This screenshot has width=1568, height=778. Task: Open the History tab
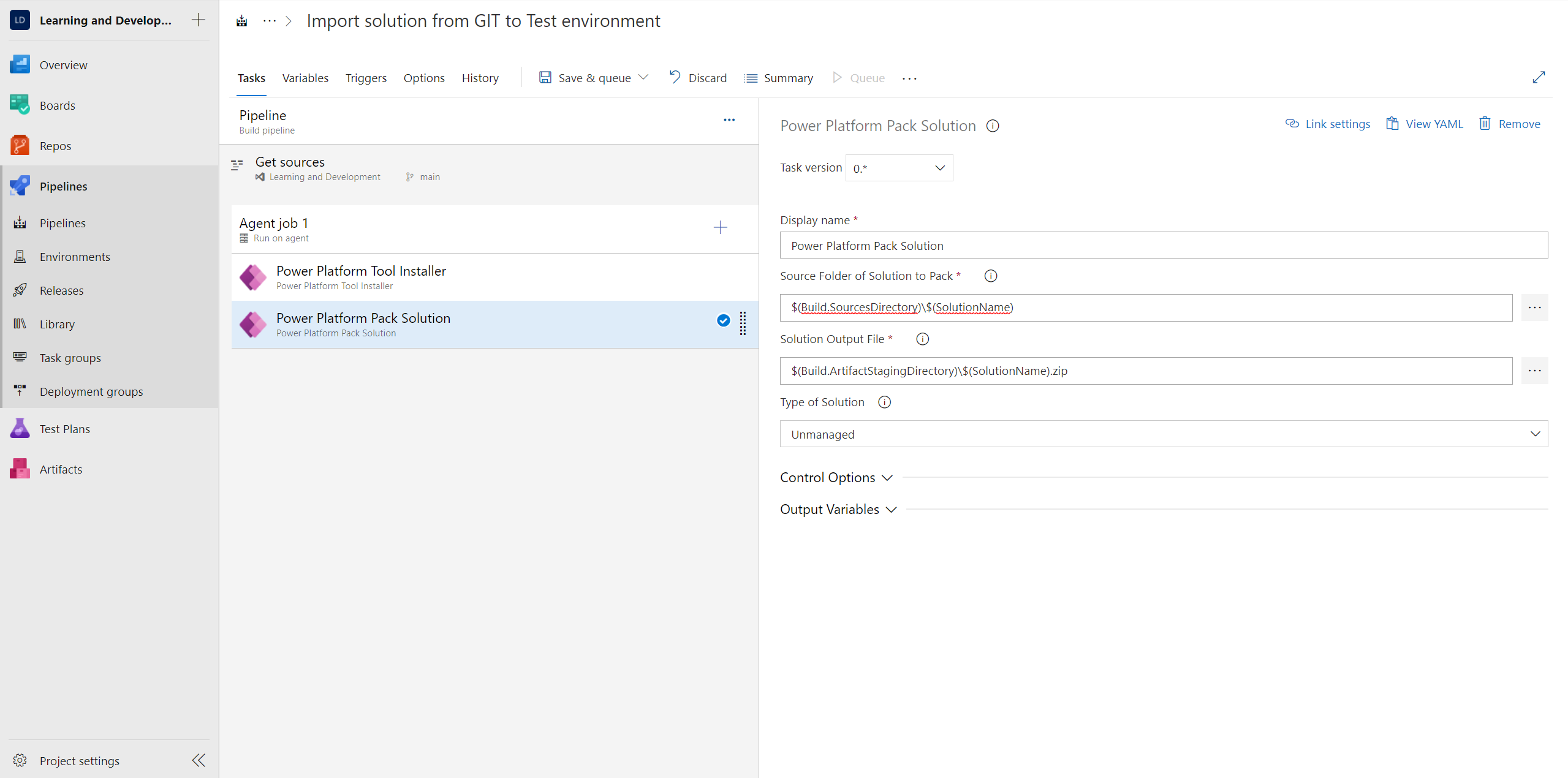pyautogui.click(x=480, y=78)
